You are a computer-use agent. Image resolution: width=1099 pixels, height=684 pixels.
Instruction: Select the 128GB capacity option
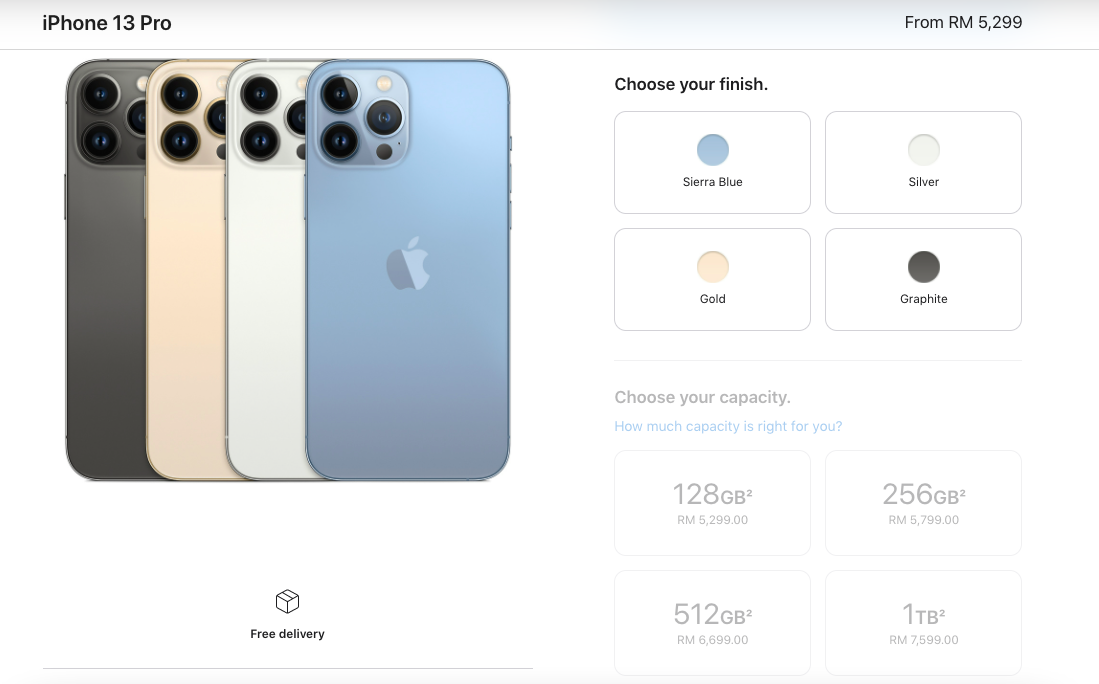712,503
